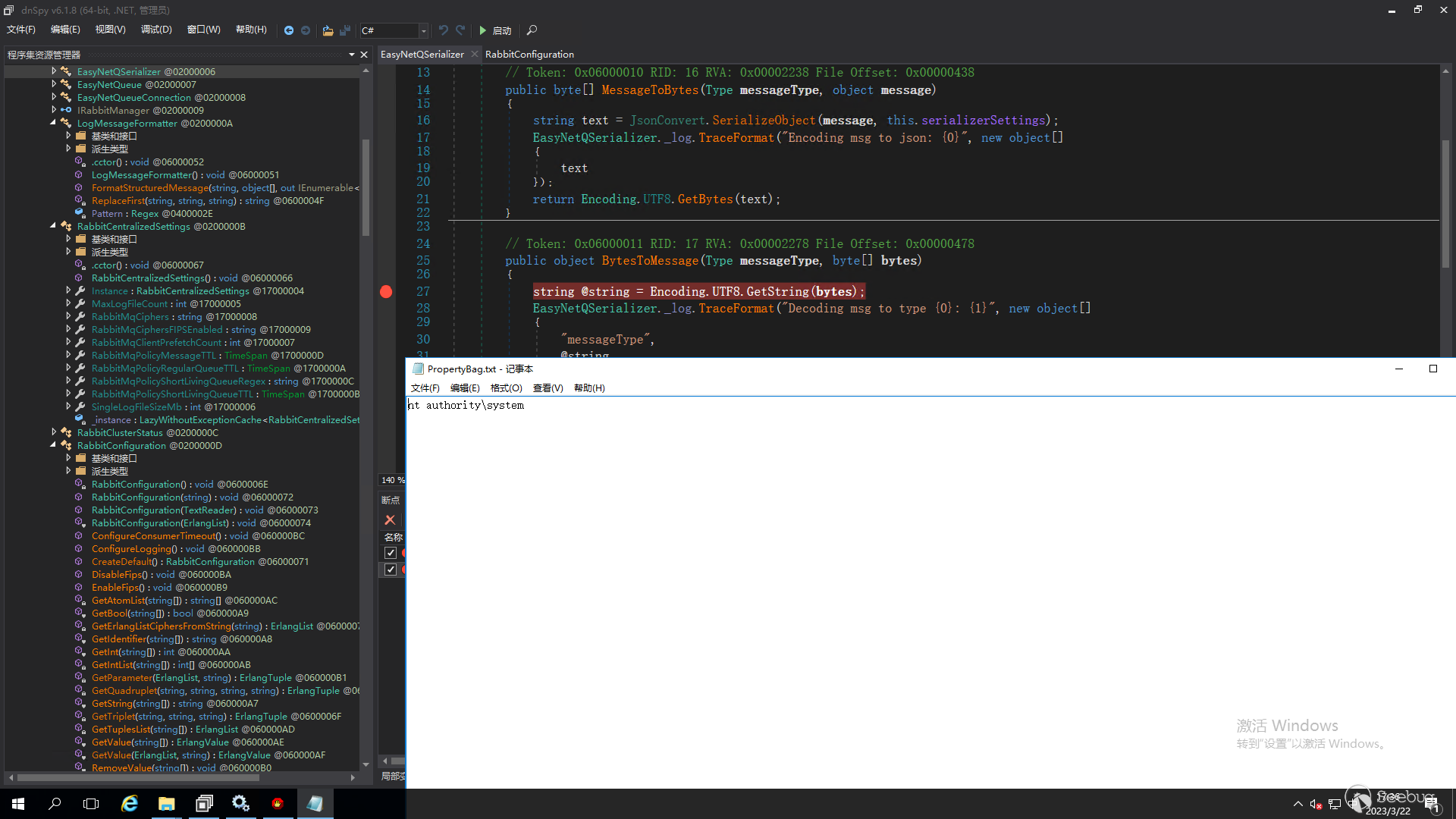
Task: Toggle the first breakpoint checkbox
Action: (x=391, y=553)
